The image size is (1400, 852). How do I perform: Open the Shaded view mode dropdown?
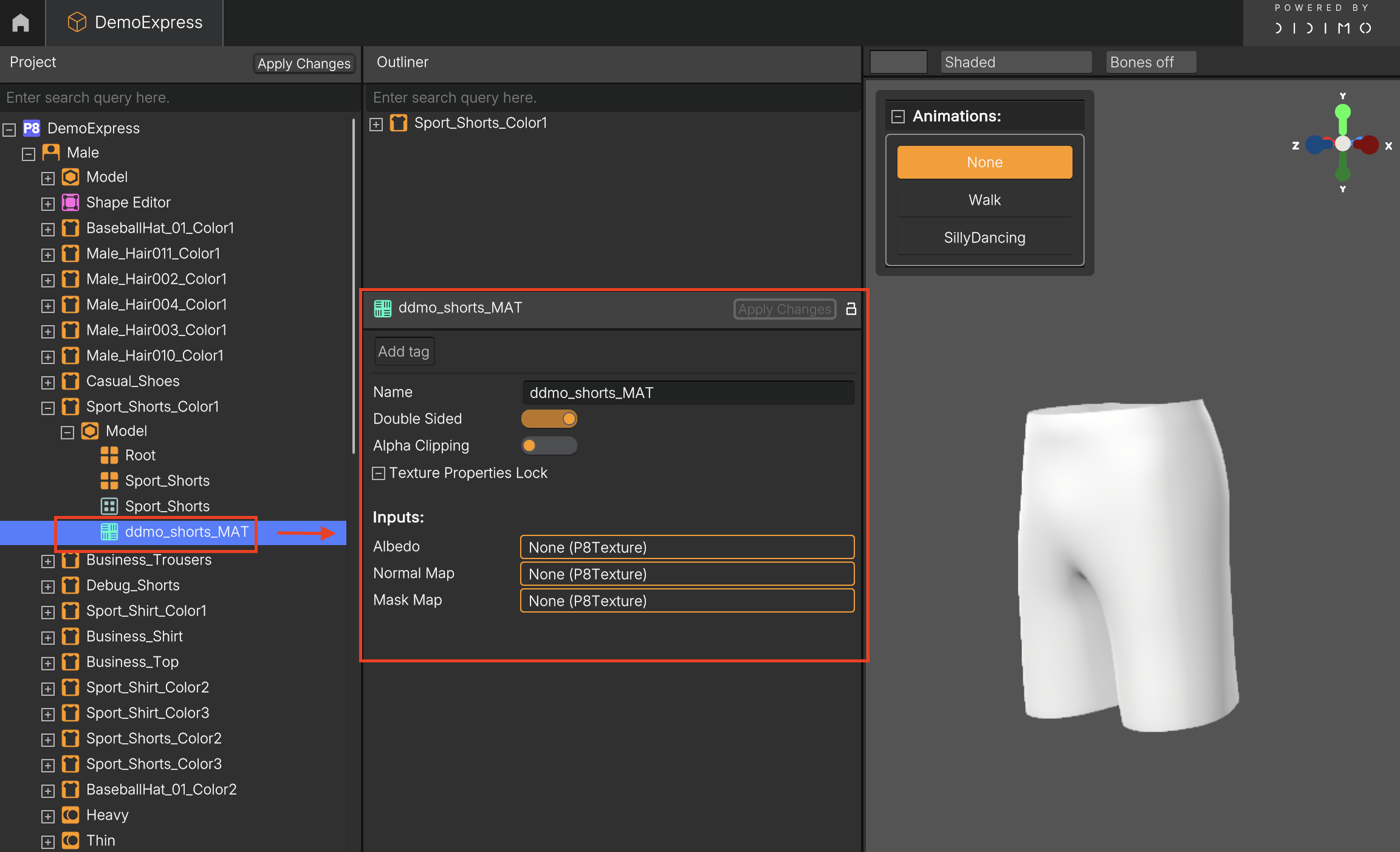(1015, 62)
